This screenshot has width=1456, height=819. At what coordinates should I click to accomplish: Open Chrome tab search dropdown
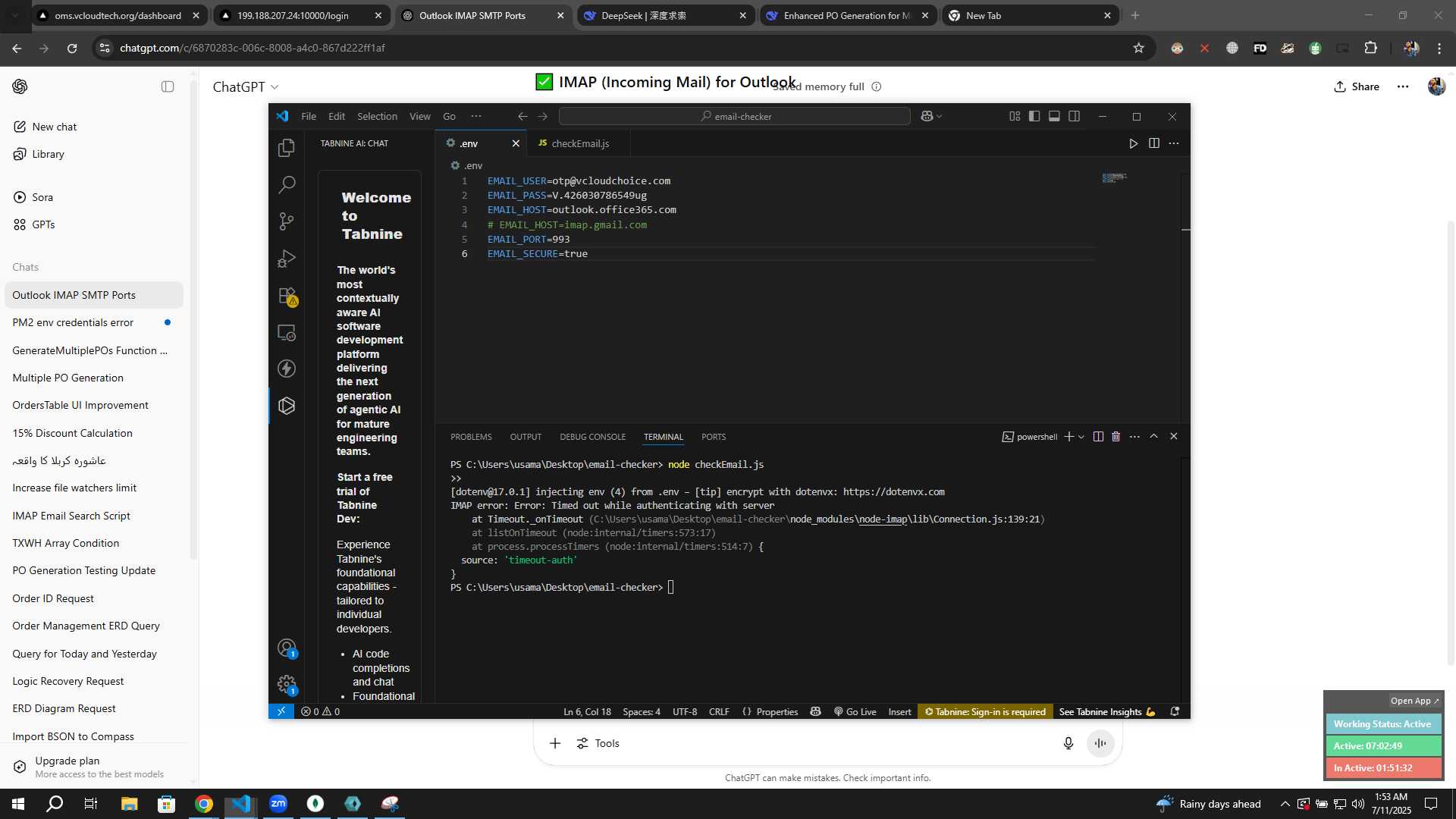click(15, 15)
